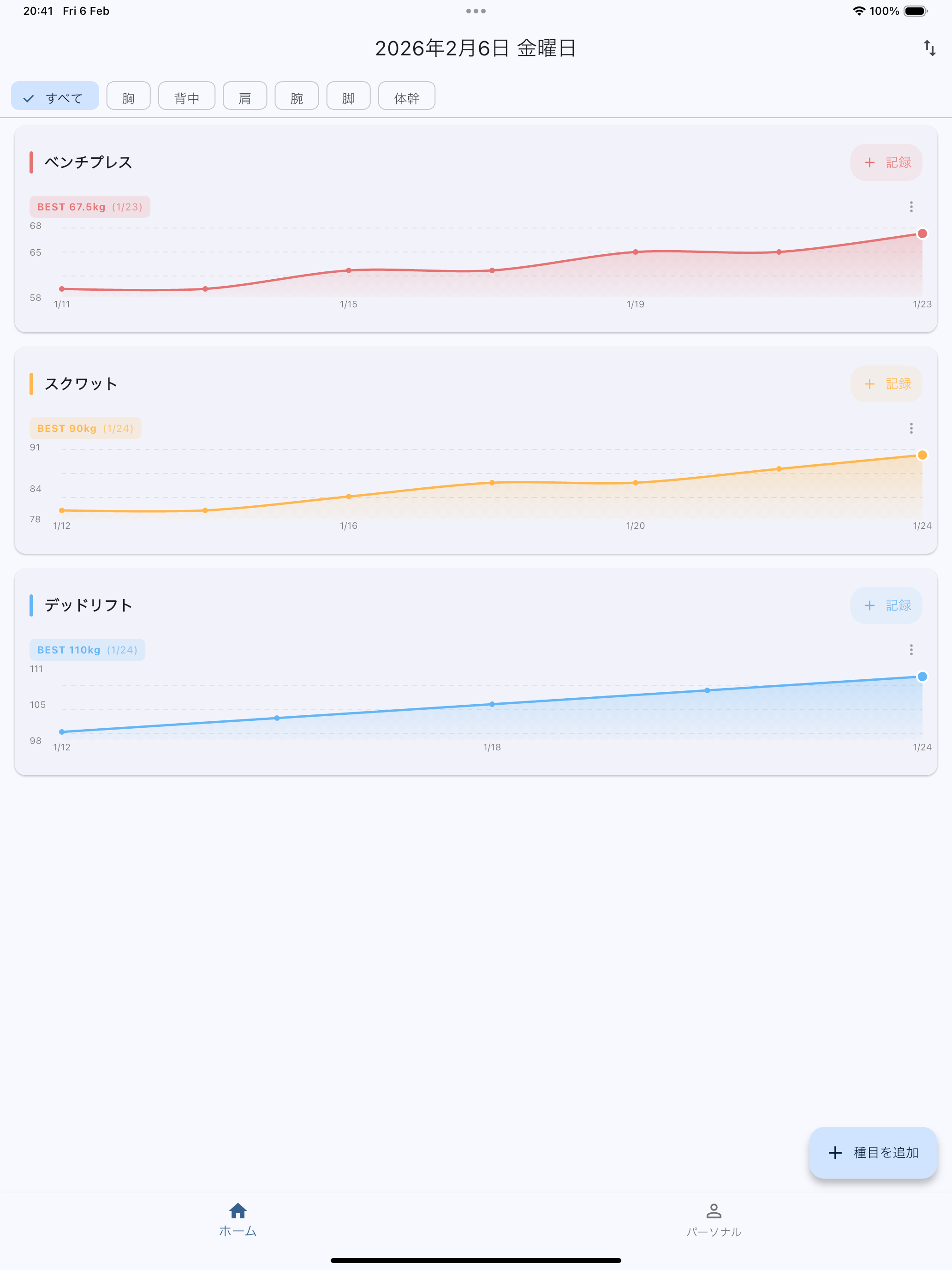This screenshot has width=952, height=1270.
Task: Open the deadlift three-dot options menu
Action: click(911, 650)
